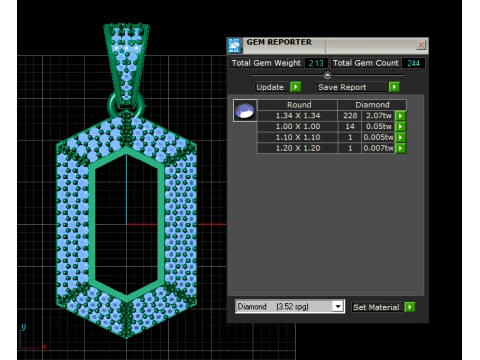Viewport: 480px width, 360px height.
Task: Click the Total Gem Weight label
Action: pos(266,63)
